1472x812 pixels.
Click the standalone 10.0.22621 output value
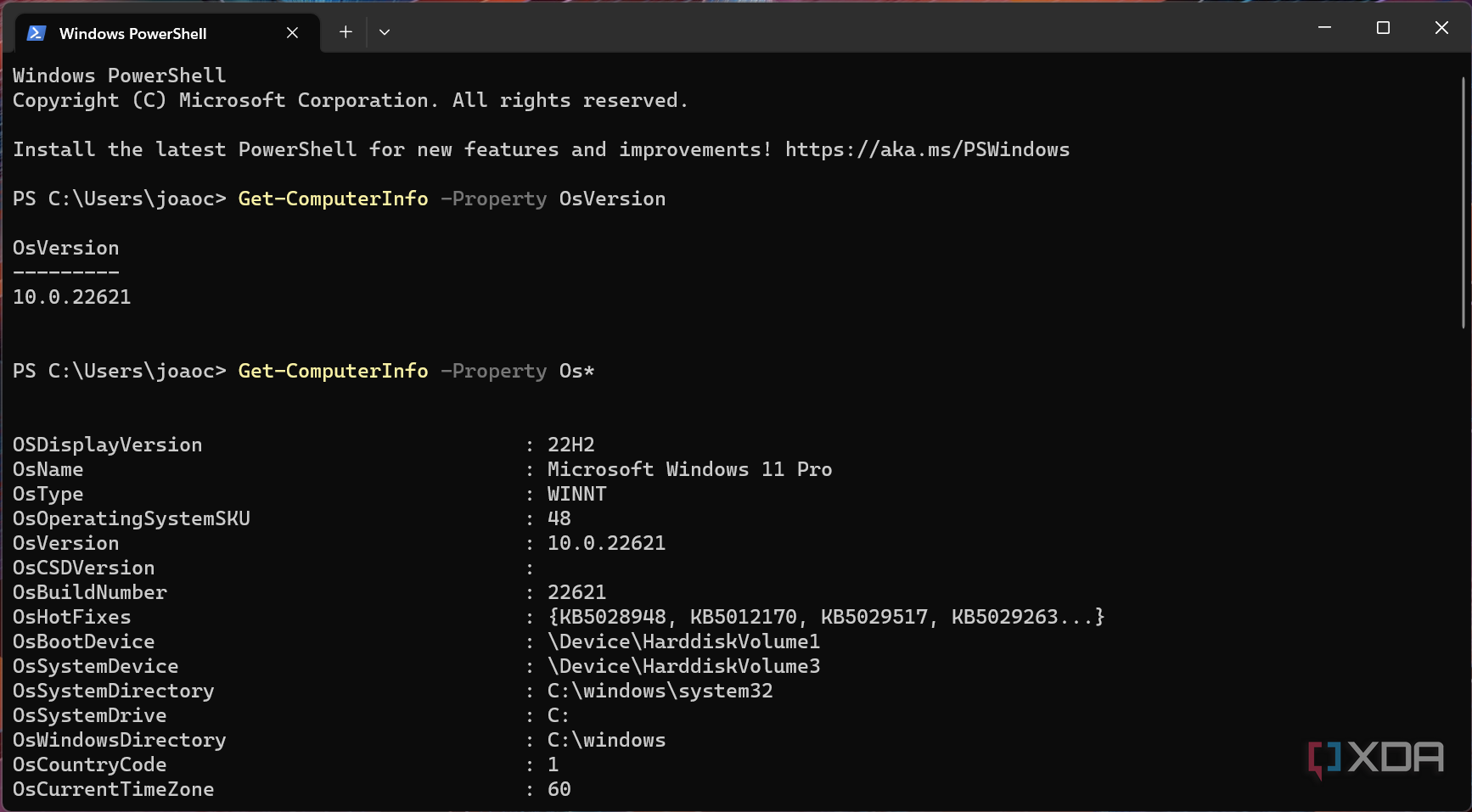click(x=72, y=297)
